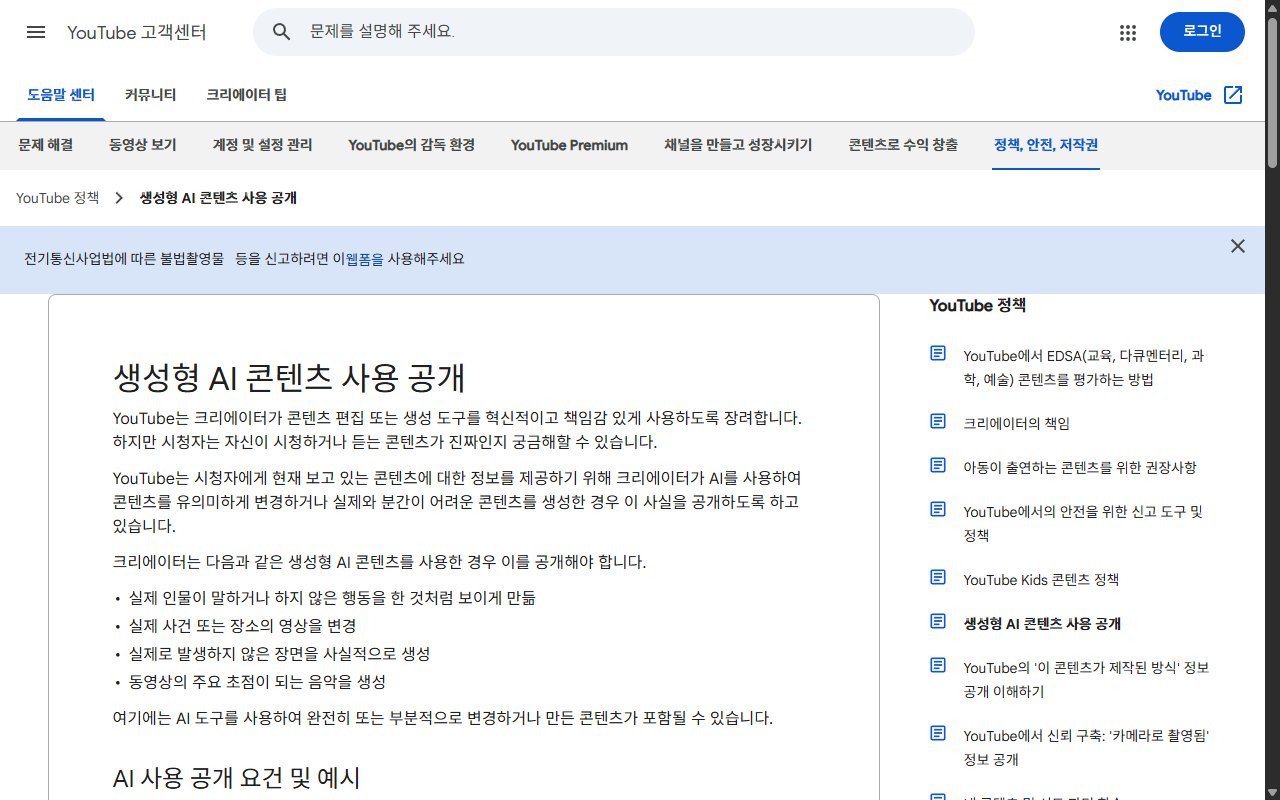Open the 정책, 안전, 저작권 category
Screen dimensions: 1280x800
(x=1046, y=145)
